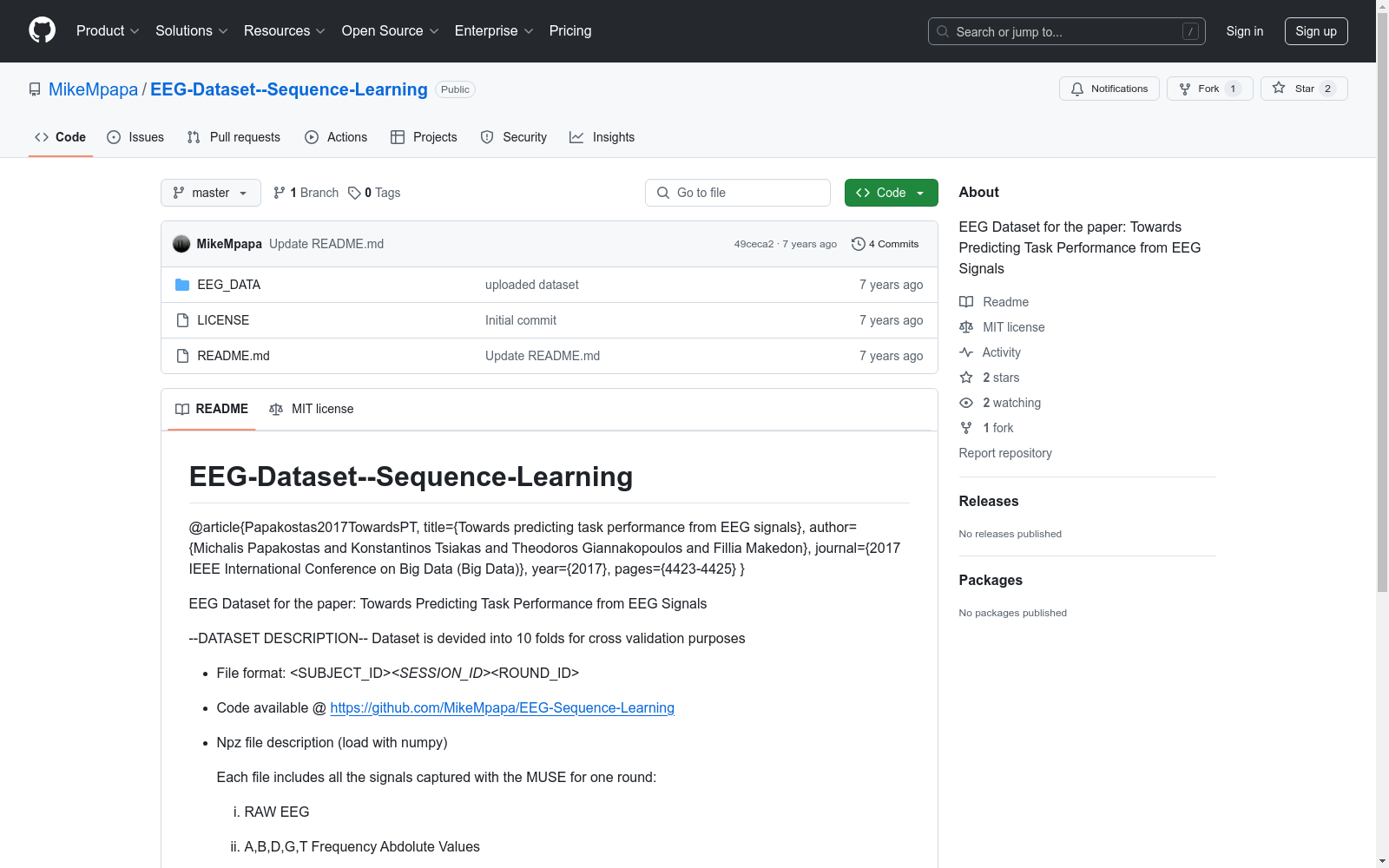Click the slash shortcut icon in search

pyautogui.click(x=1190, y=31)
